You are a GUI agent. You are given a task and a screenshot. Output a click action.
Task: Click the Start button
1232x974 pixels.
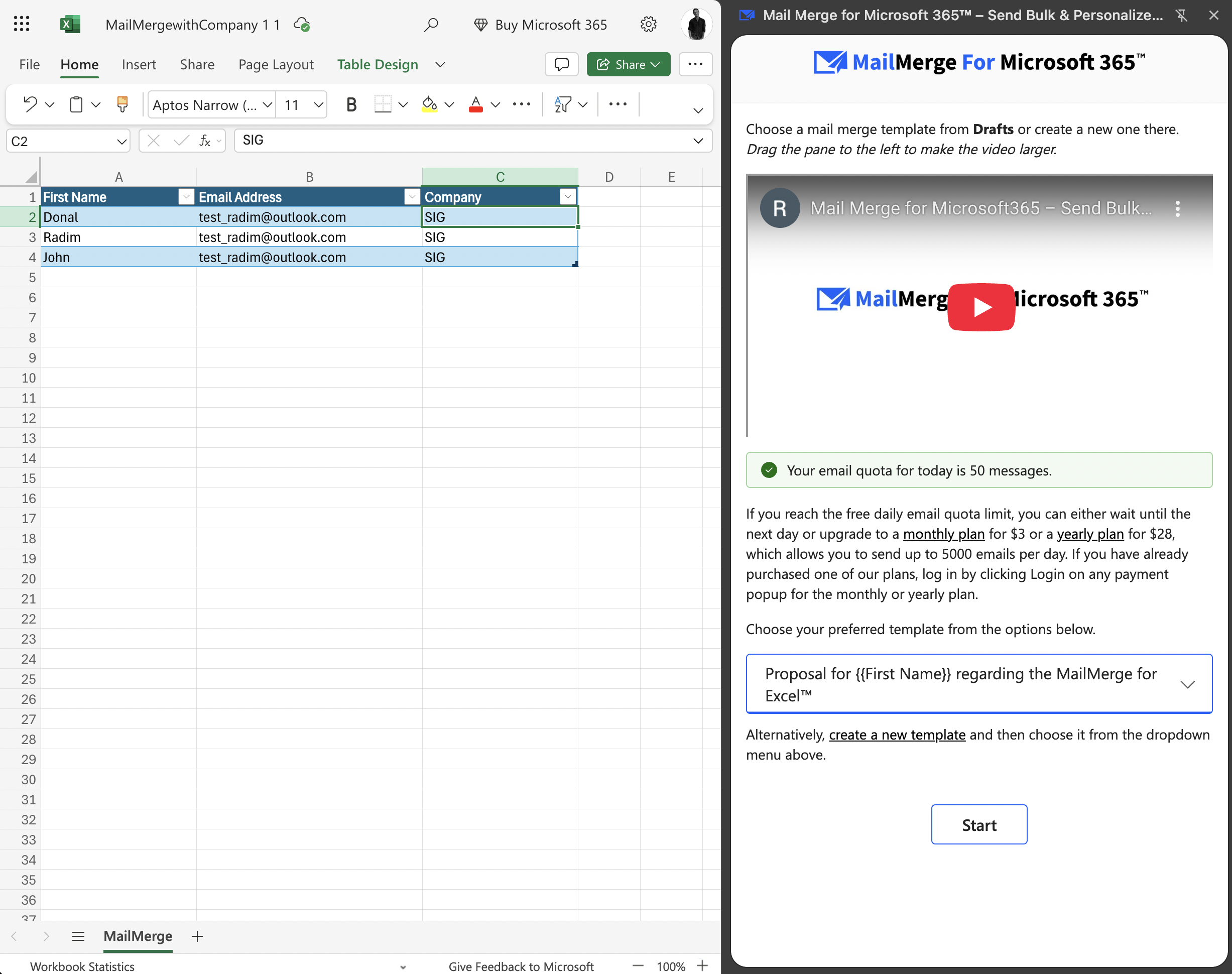[x=979, y=824]
